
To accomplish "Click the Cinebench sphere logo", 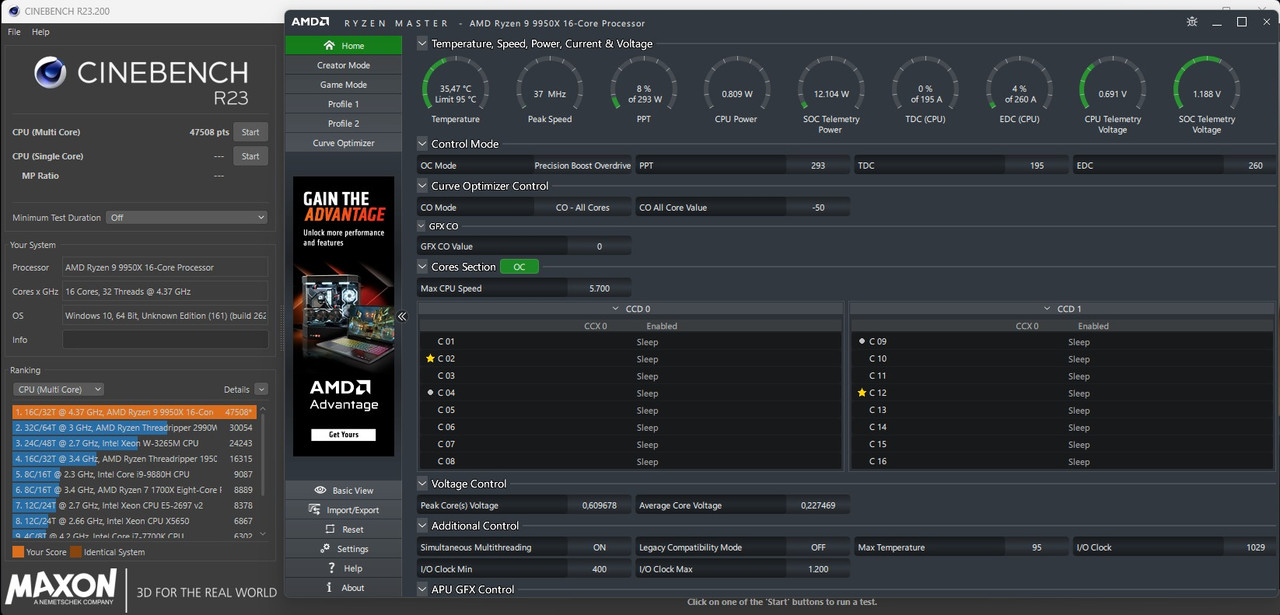I will click(x=50, y=73).
